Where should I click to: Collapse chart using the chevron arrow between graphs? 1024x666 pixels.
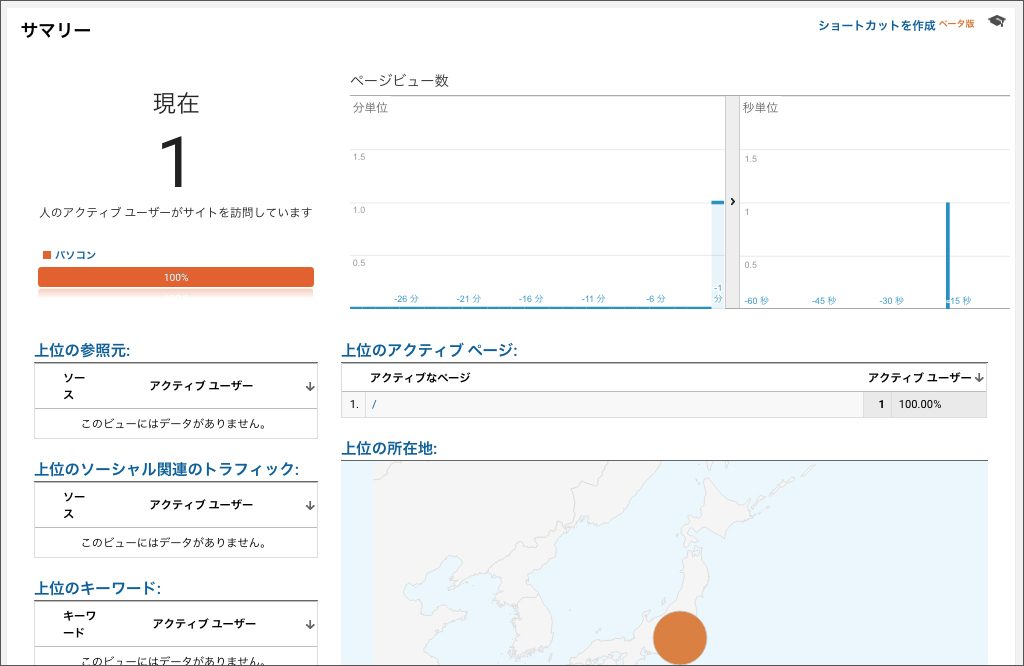click(733, 202)
